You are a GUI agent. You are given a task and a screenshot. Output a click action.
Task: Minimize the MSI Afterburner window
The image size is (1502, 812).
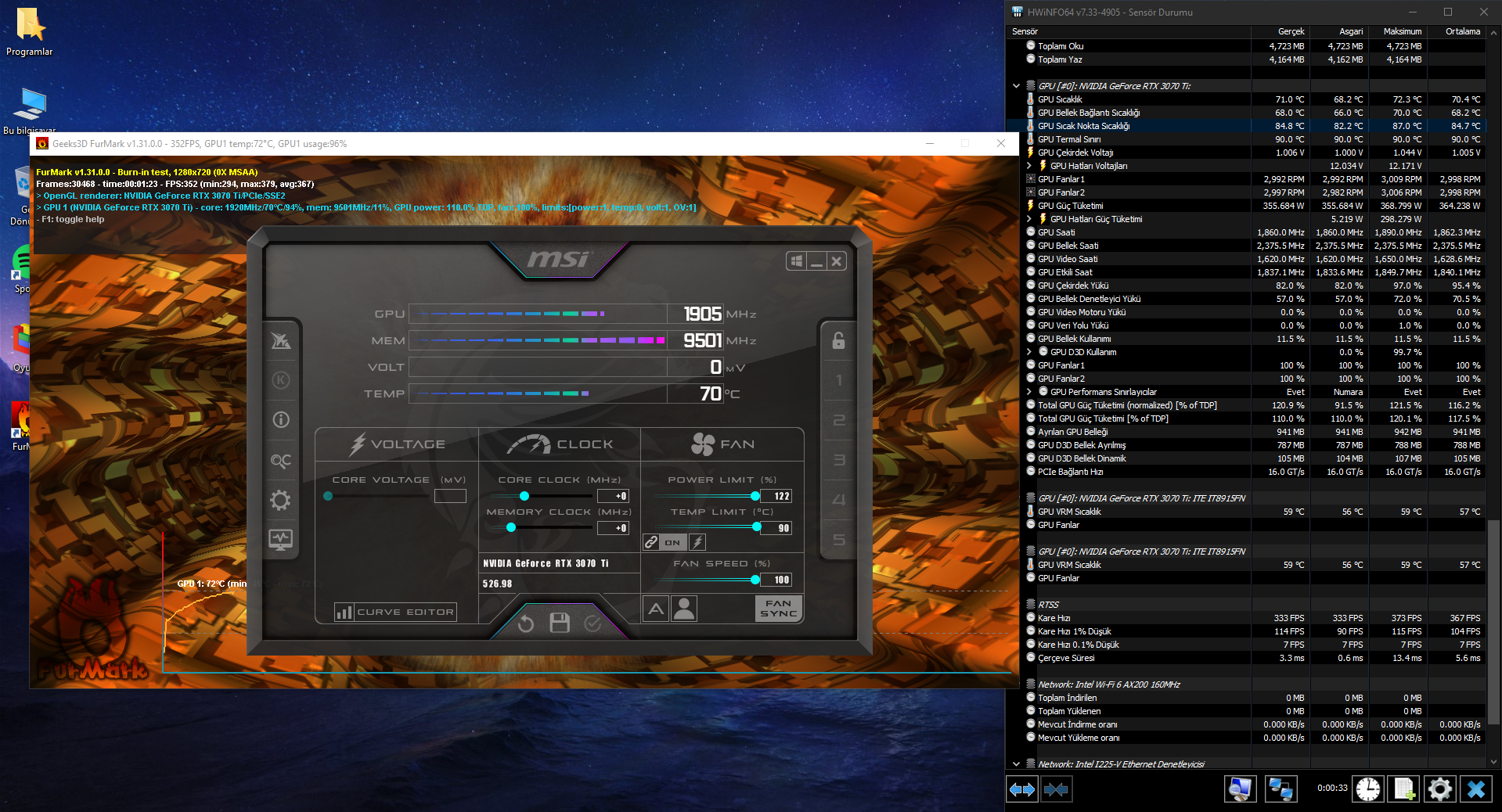click(x=816, y=261)
